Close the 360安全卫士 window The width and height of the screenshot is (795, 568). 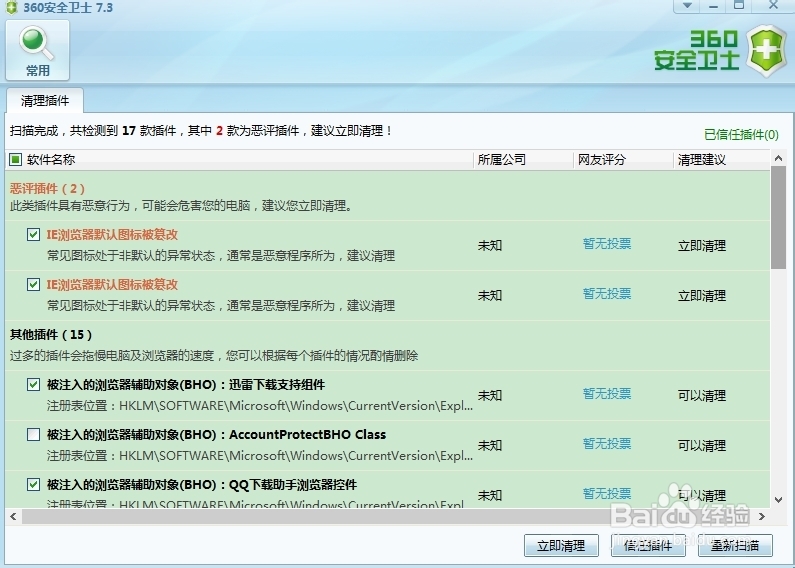[x=773, y=6]
